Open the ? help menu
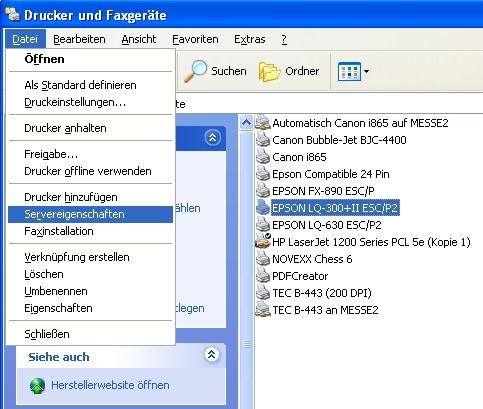The image size is (483, 409). [284, 39]
